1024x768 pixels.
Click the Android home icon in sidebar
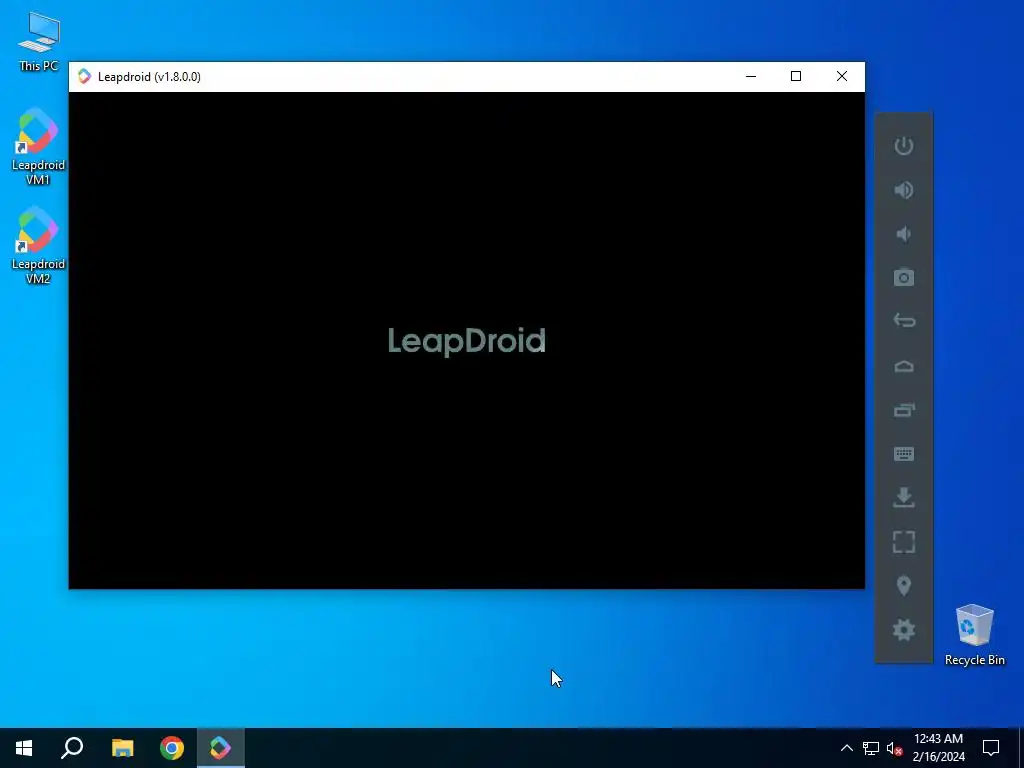click(x=904, y=366)
